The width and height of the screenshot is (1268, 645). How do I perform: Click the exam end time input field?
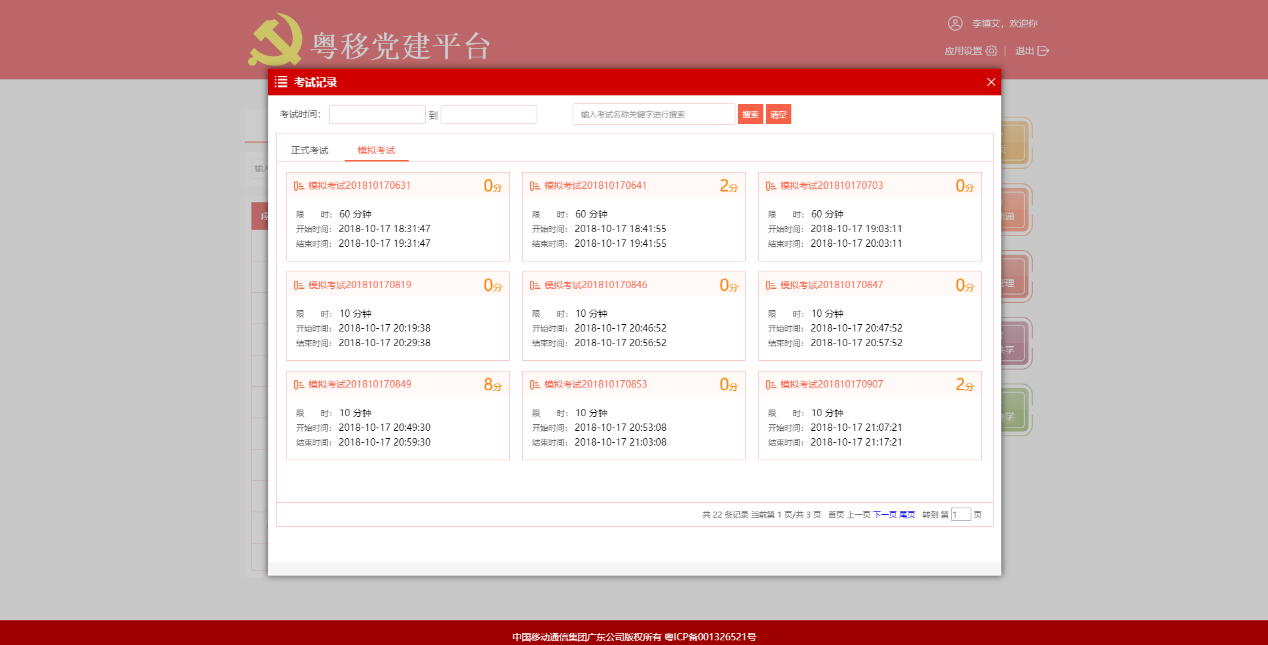pos(488,115)
